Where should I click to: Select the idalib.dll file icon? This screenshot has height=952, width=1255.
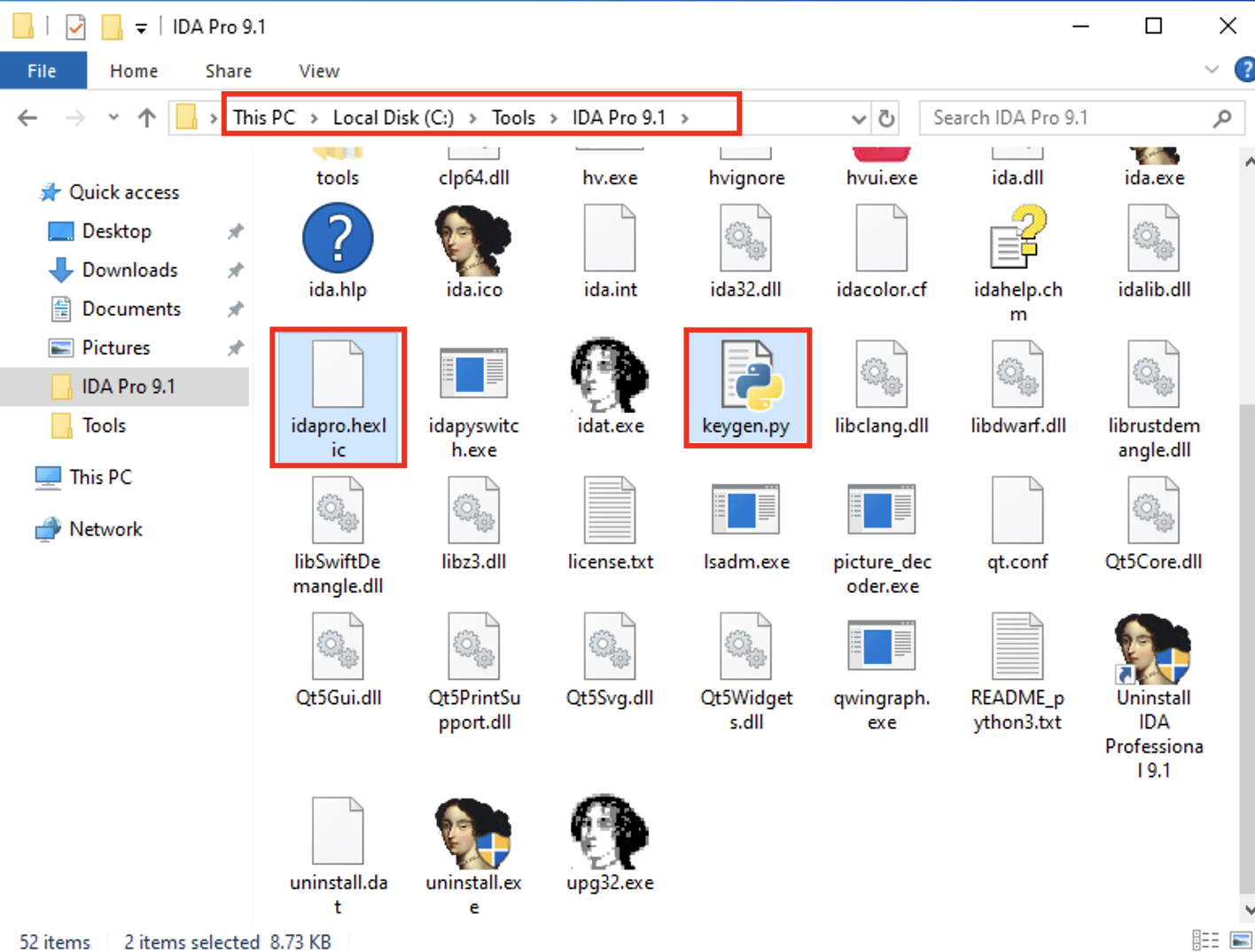(1154, 238)
